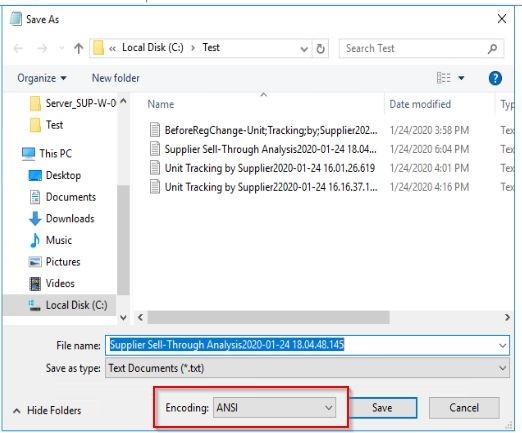522x433 pixels.
Task: Click the Cancel button
Action: 464,408
